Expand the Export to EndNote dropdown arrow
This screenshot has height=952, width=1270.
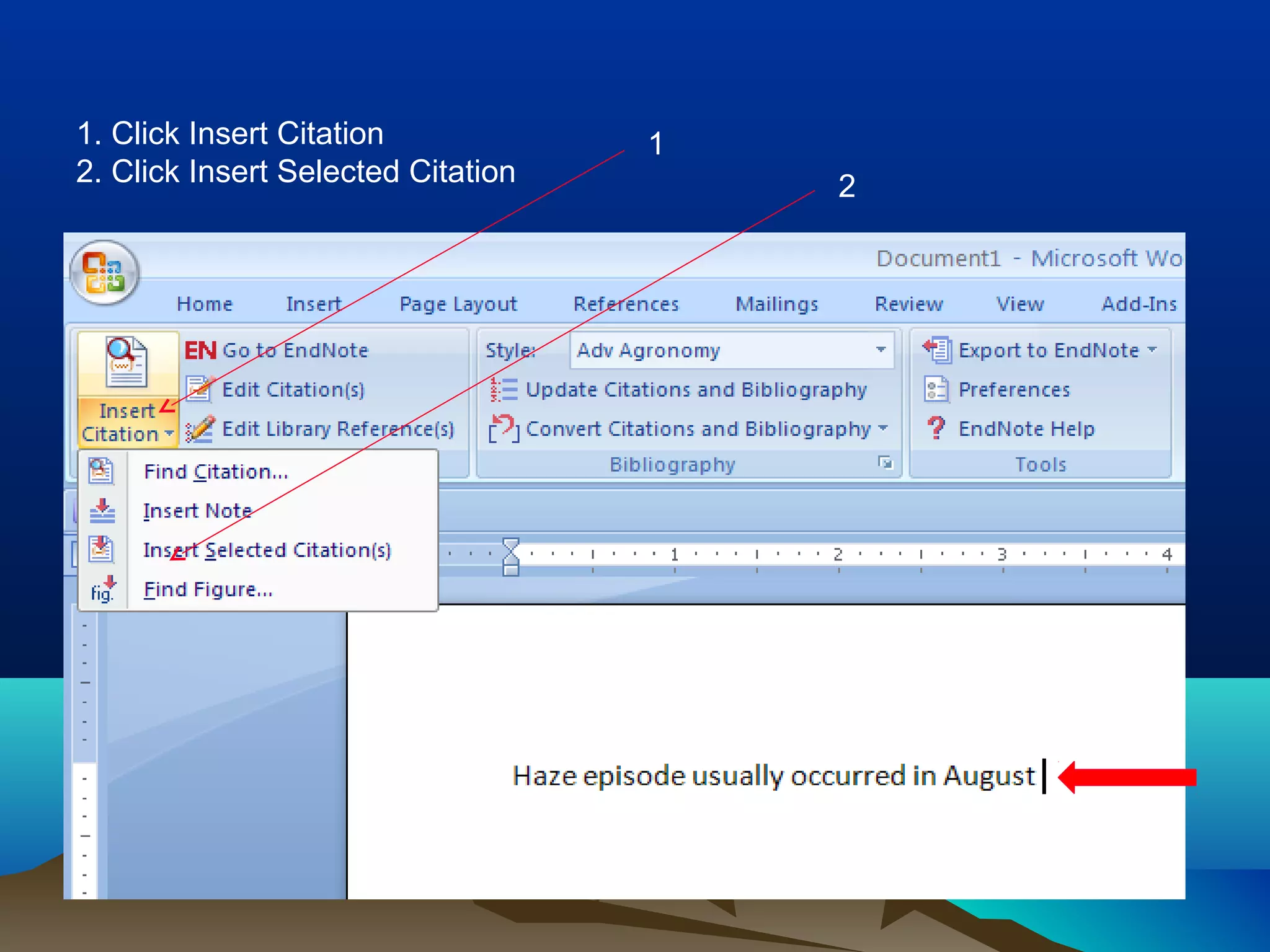[1152, 349]
